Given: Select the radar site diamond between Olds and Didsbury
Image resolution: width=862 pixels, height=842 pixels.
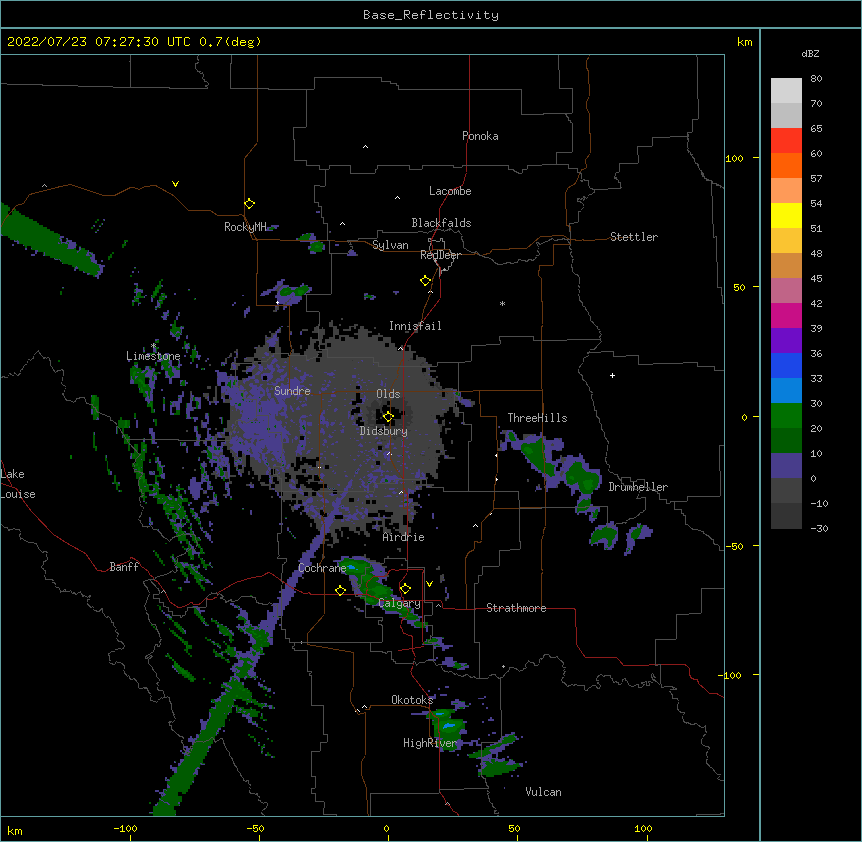Looking at the screenshot, I should point(388,417).
